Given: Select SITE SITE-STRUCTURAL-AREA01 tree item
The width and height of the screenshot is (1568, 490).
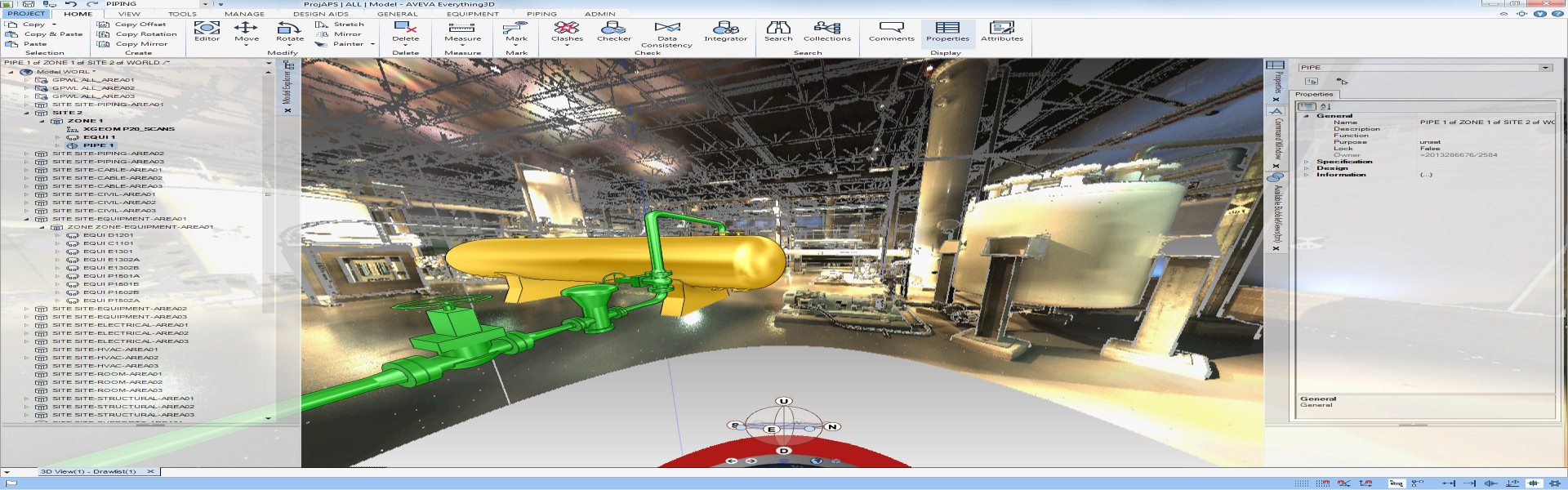Looking at the screenshot, I should click(123, 399).
